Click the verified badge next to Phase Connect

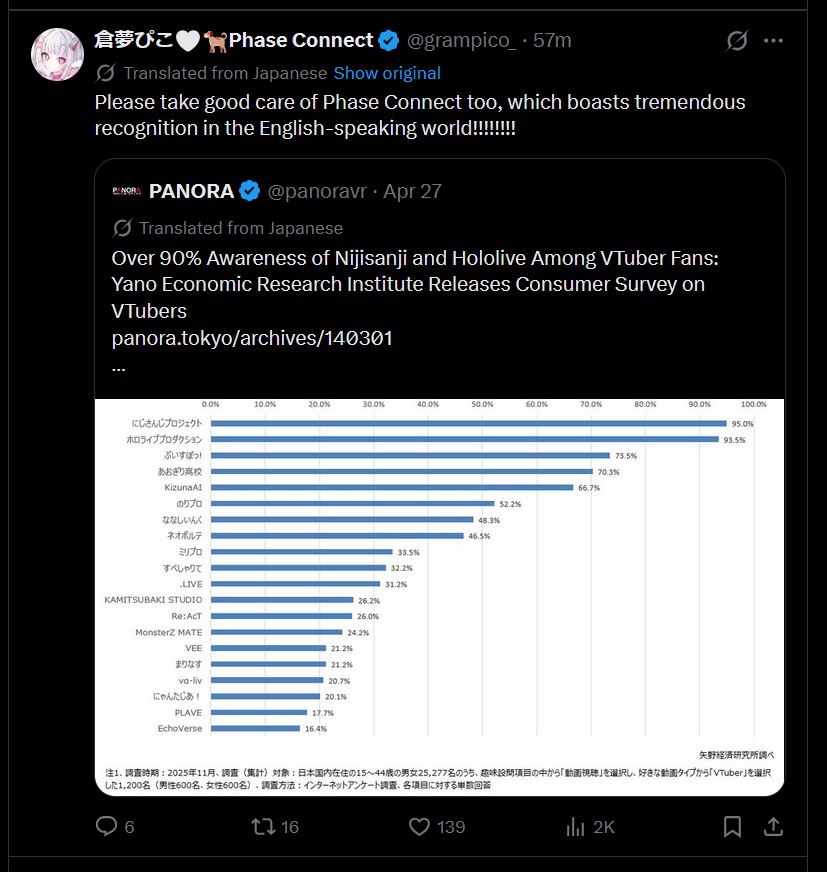pyautogui.click(x=389, y=41)
